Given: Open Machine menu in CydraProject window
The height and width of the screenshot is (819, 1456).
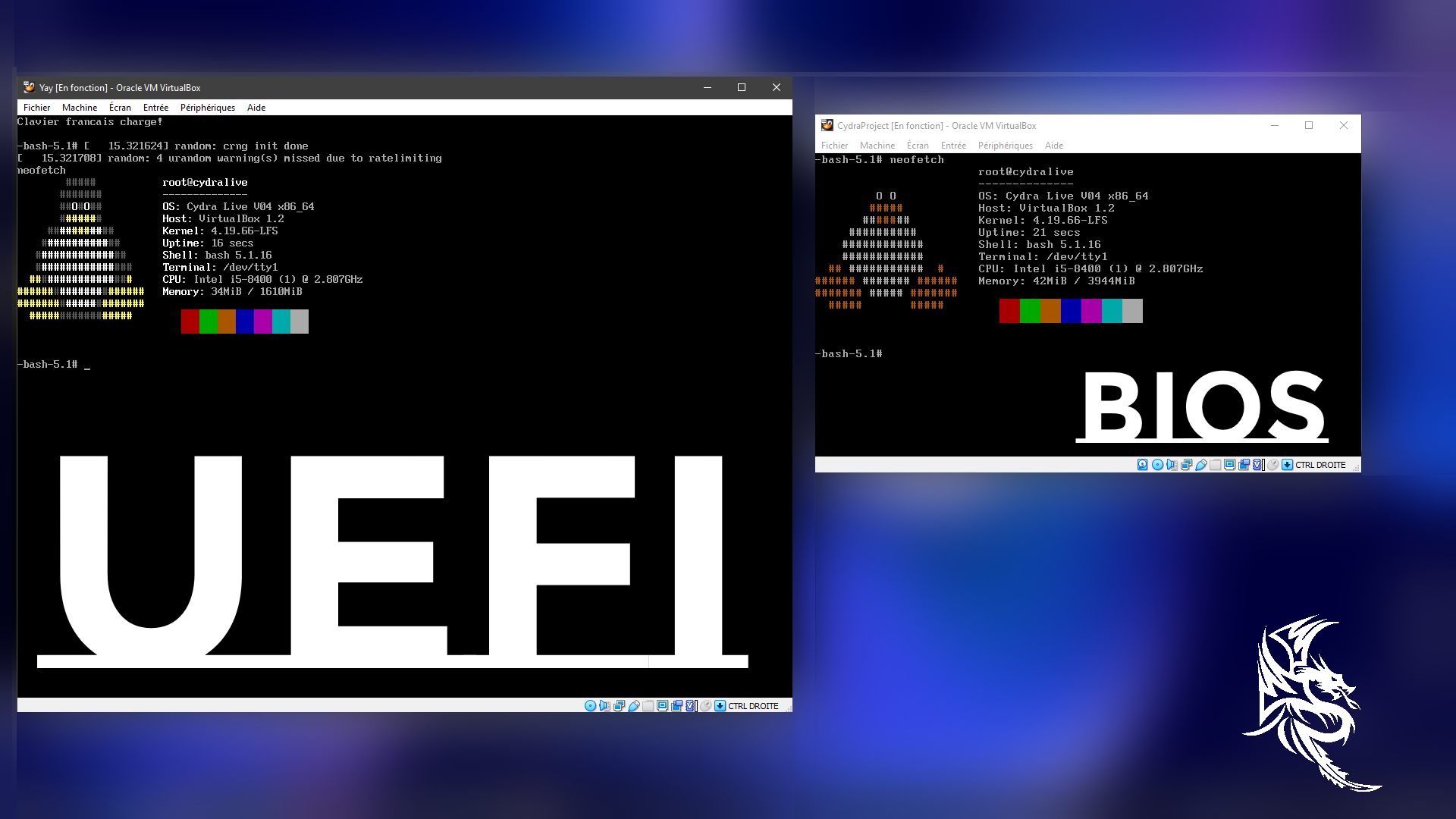Looking at the screenshot, I should (x=877, y=146).
